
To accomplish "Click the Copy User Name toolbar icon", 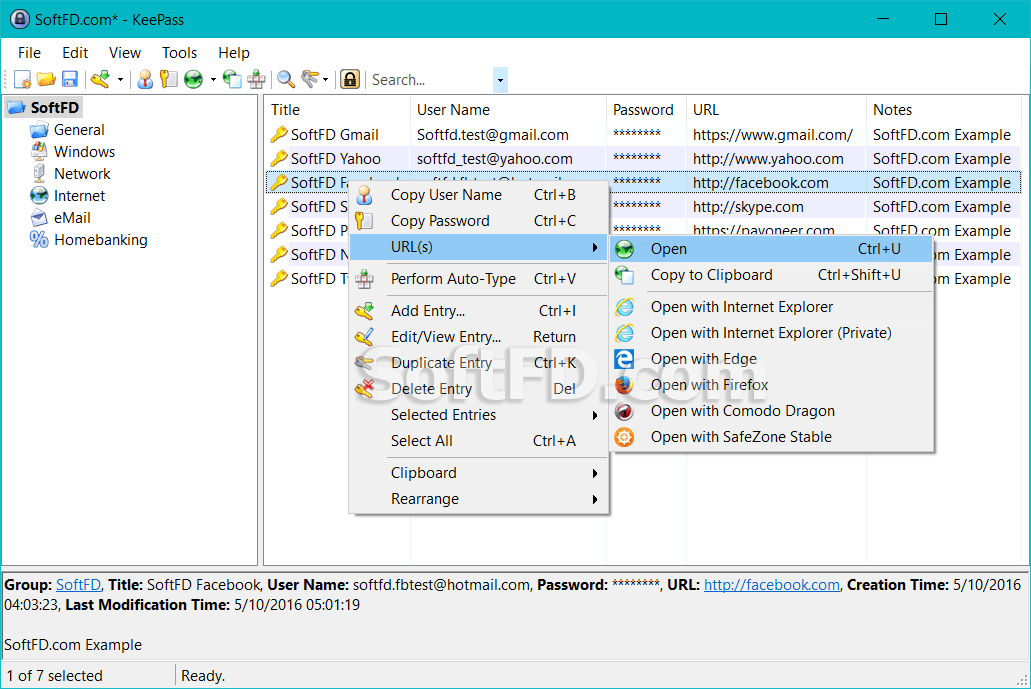I will click(x=145, y=80).
